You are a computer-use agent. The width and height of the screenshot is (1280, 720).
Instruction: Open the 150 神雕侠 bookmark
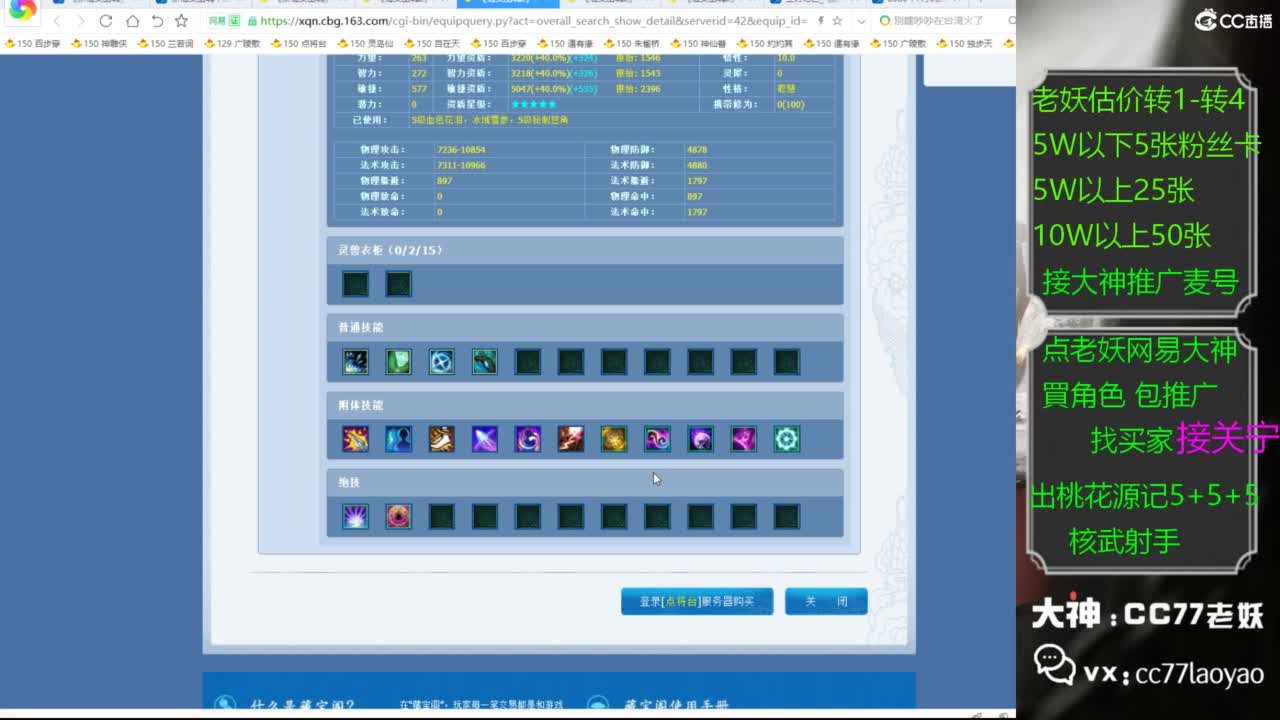pos(99,43)
